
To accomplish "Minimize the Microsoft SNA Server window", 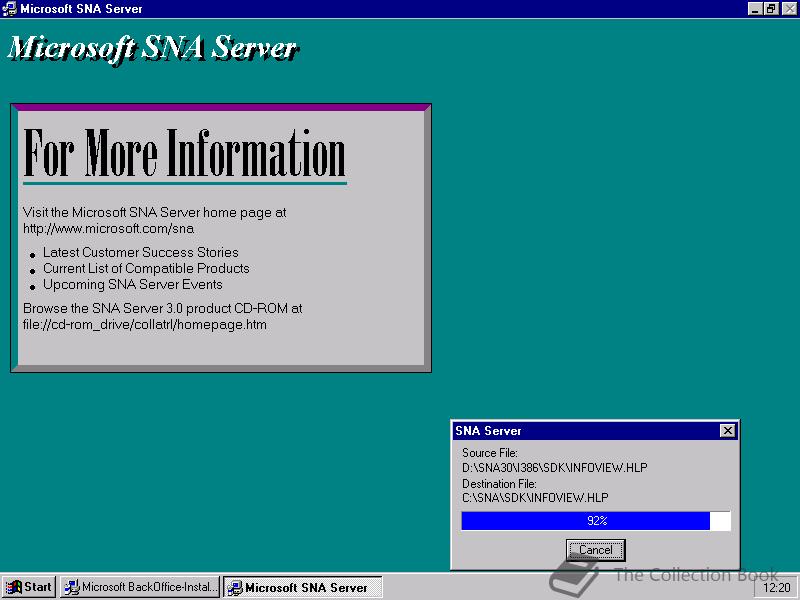I will pyautogui.click(x=755, y=9).
